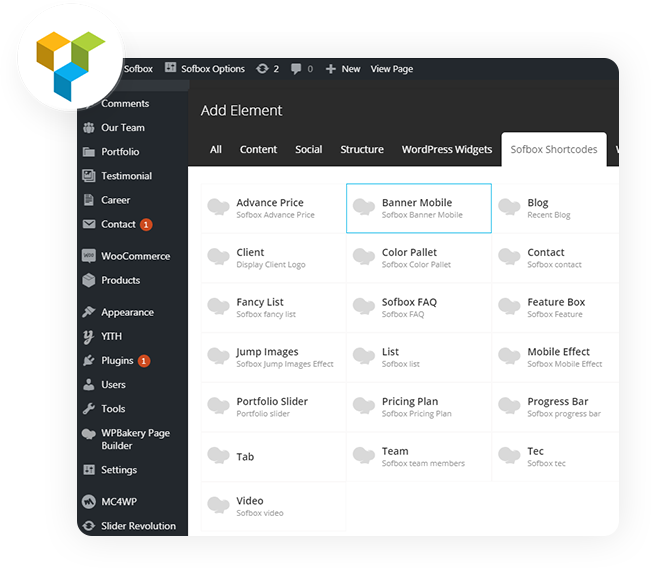Click the Advance Price element icon
658x568 pixels.
coord(219,207)
